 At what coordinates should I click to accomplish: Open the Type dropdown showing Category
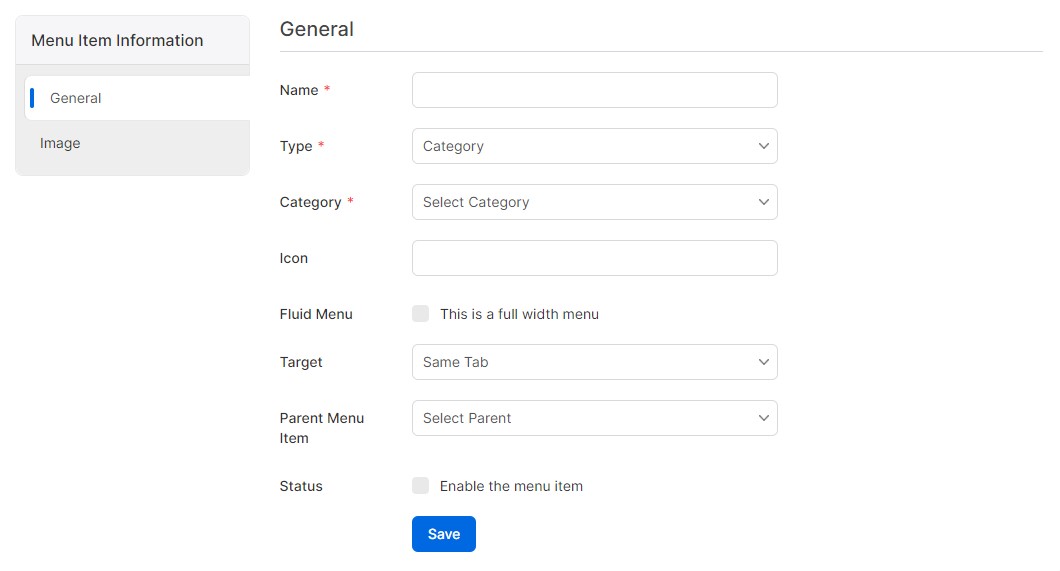(580, 146)
